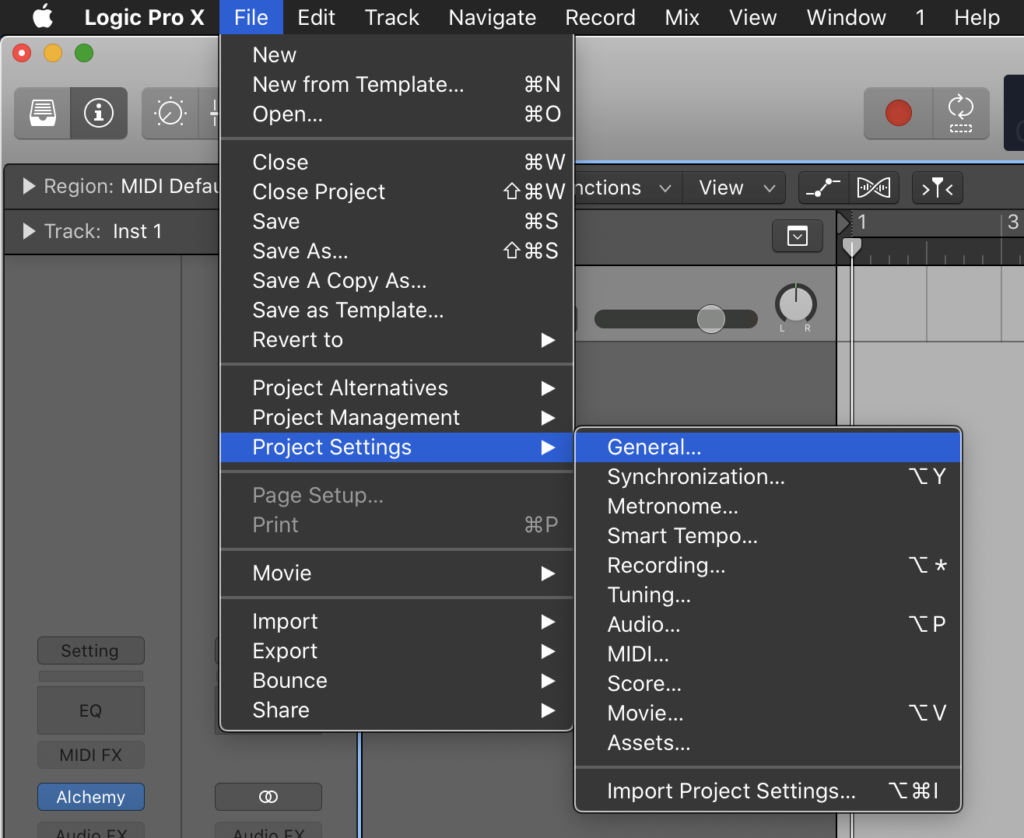The height and width of the screenshot is (838, 1024).
Task: Toggle the Library button in toolbar
Action: point(42,113)
